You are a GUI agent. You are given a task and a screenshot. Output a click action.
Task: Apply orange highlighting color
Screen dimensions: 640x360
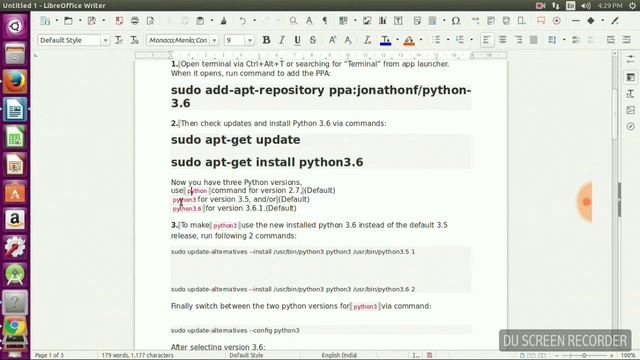pos(409,40)
